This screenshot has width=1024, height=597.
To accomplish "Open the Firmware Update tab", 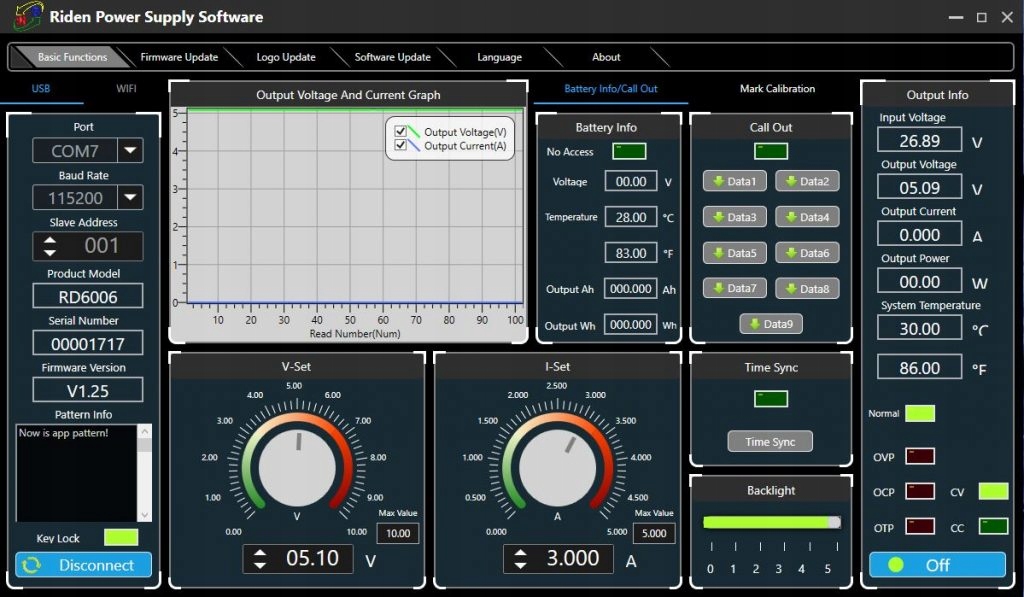I will click(x=179, y=57).
